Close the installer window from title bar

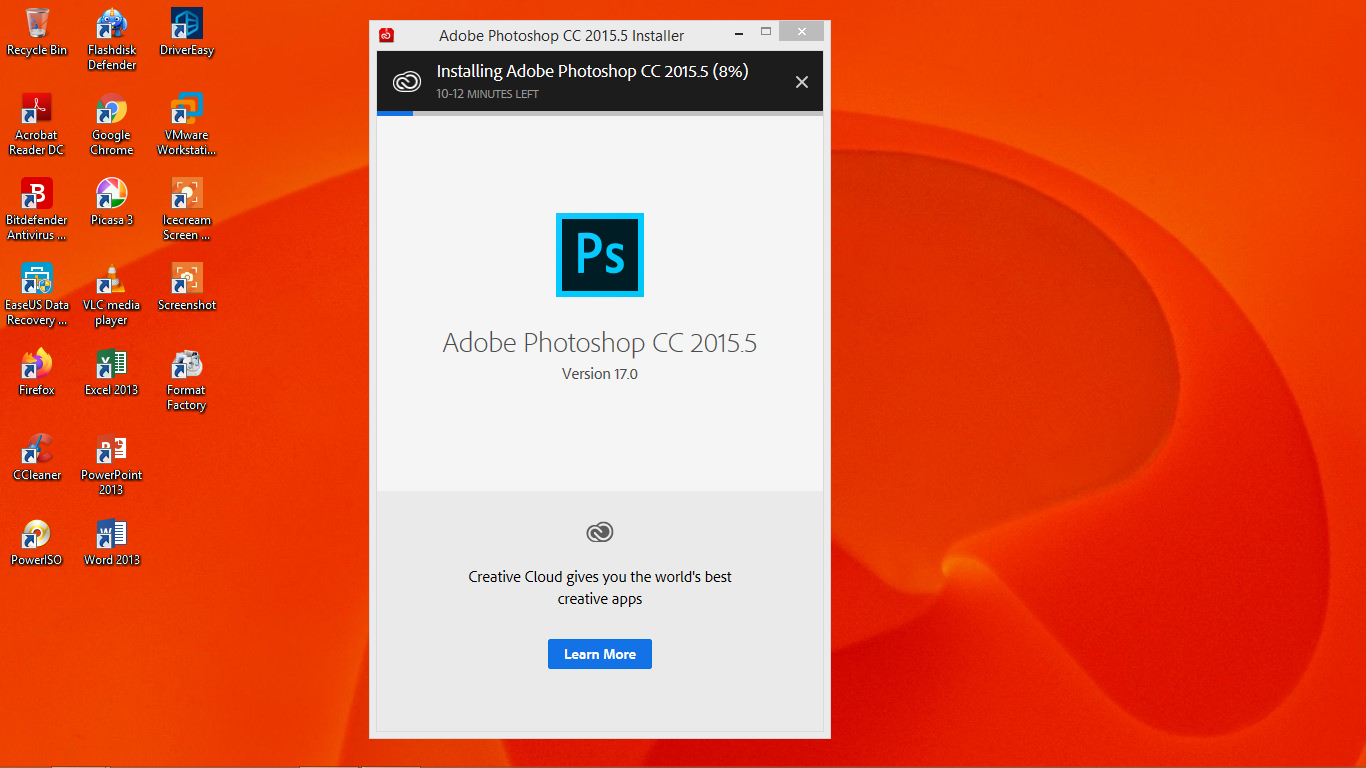(x=802, y=32)
